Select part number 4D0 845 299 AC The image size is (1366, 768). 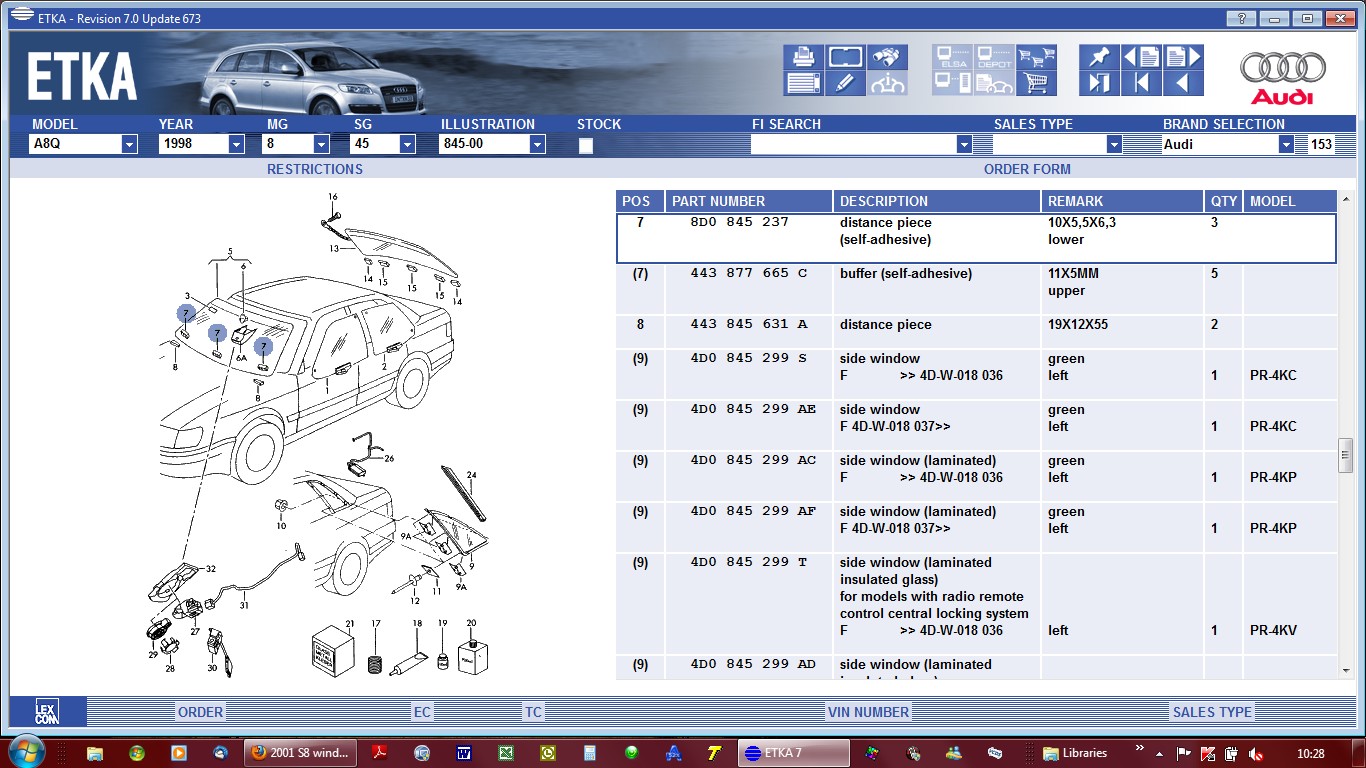tap(753, 461)
